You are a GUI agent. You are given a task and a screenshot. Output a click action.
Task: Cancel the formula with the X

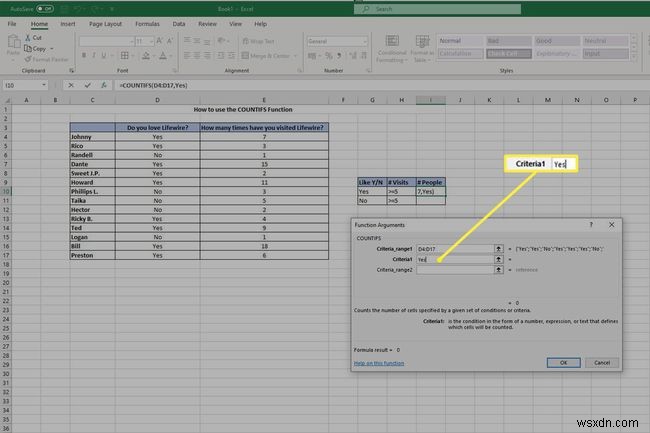click(x=71, y=85)
